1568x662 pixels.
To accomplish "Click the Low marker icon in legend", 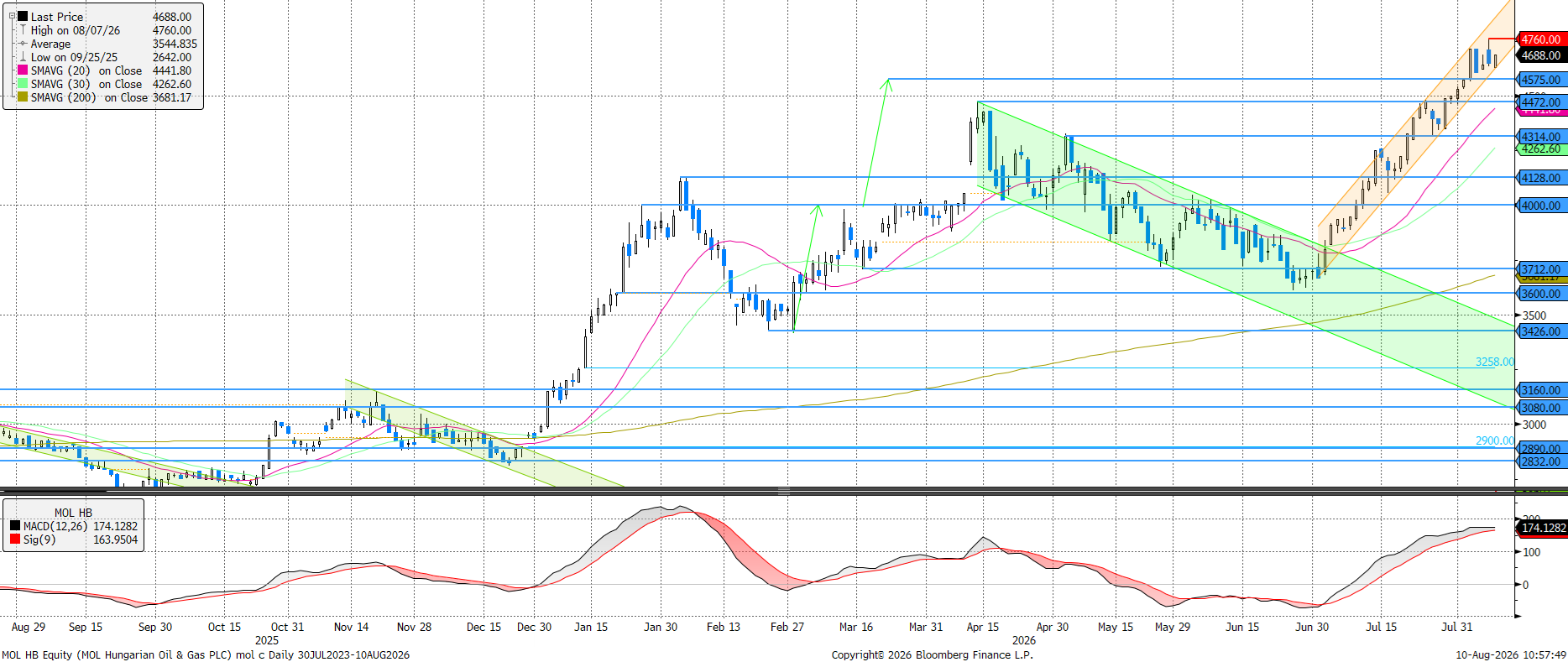I will [23, 57].
